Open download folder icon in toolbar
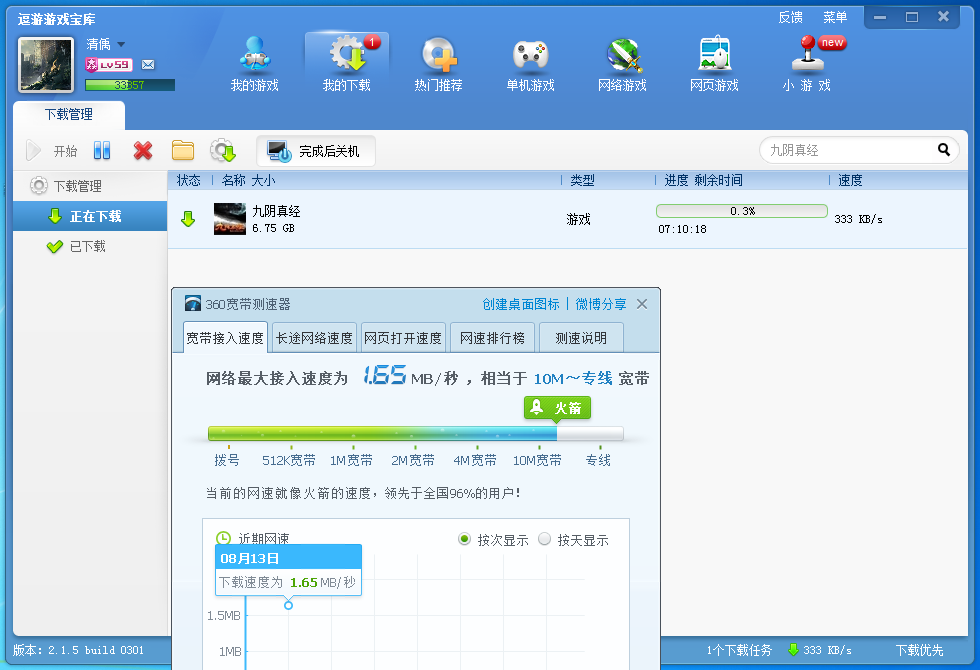Viewport: 980px width, 670px height. click(183, 151)
